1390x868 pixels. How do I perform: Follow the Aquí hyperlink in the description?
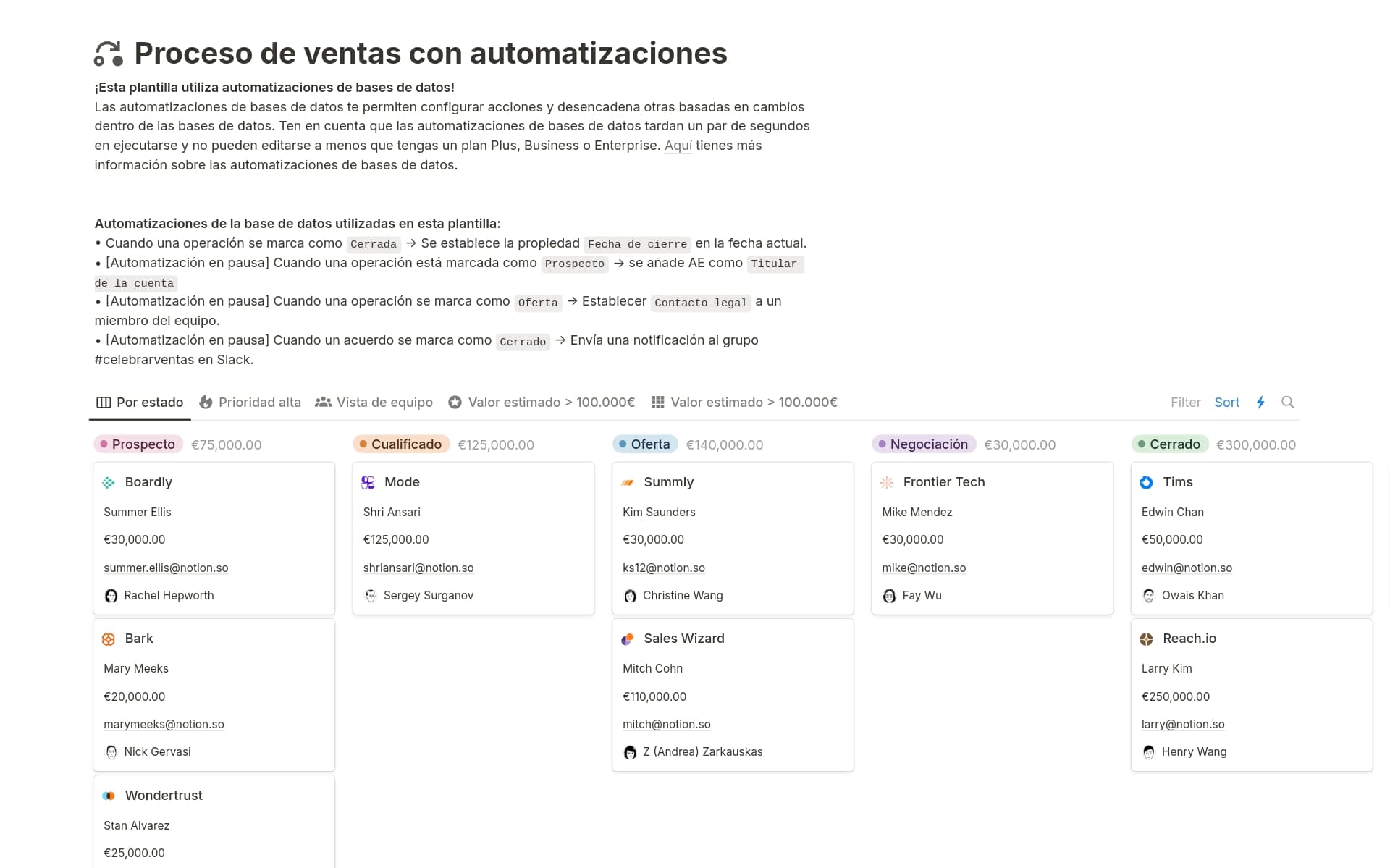[x=678, y=146]
